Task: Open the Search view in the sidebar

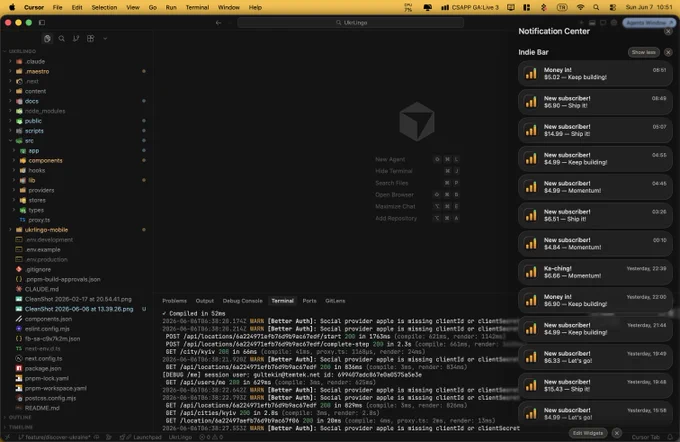Action: tap(62, 39)
